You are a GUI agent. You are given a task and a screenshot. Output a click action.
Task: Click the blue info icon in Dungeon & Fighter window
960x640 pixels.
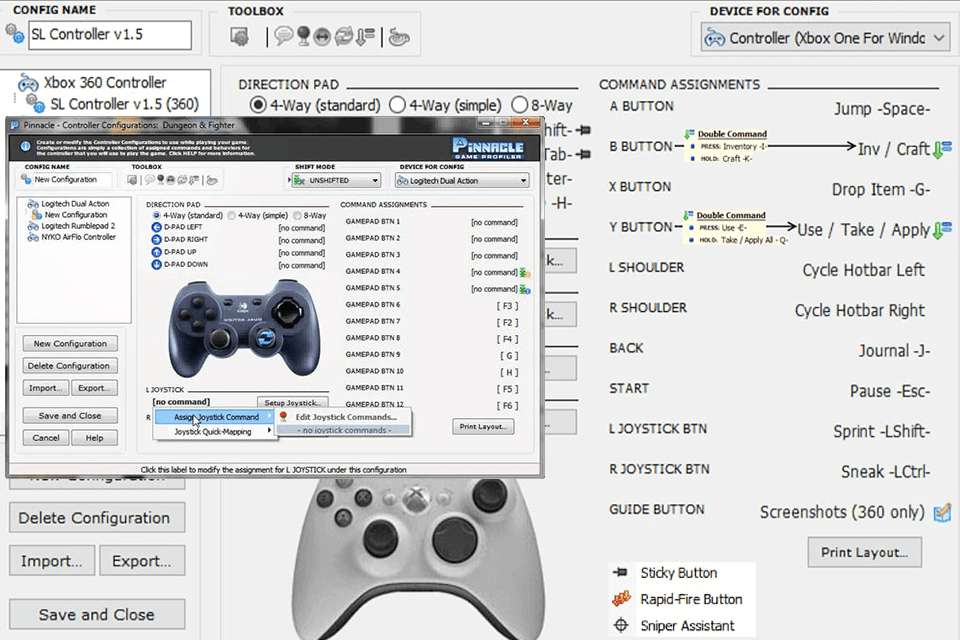[x=25, y=146]
